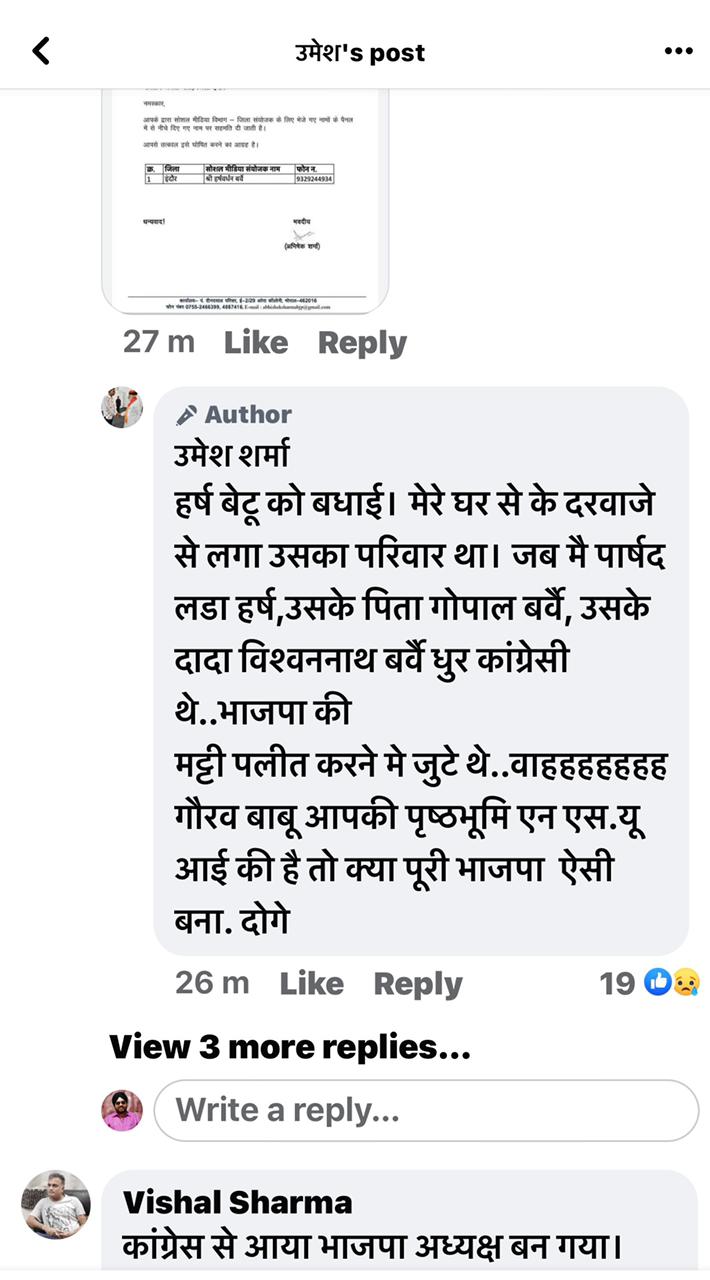710x1280 pixels.
Task: Tap the pencil Author badge icon
Action: pyautogui.click(x=186, y=415)
